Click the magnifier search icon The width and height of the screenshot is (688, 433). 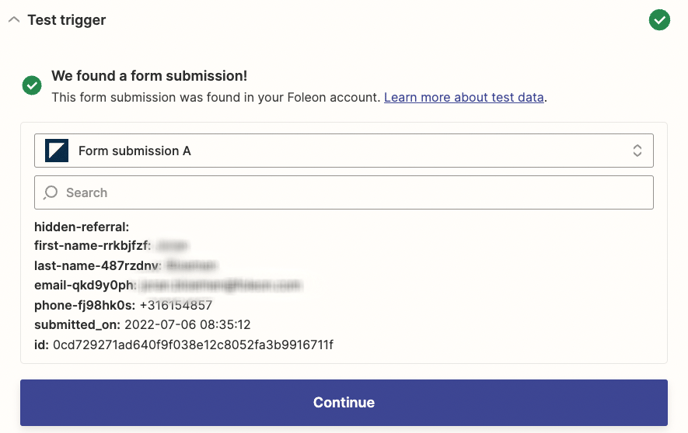click(x=51, y=192)
